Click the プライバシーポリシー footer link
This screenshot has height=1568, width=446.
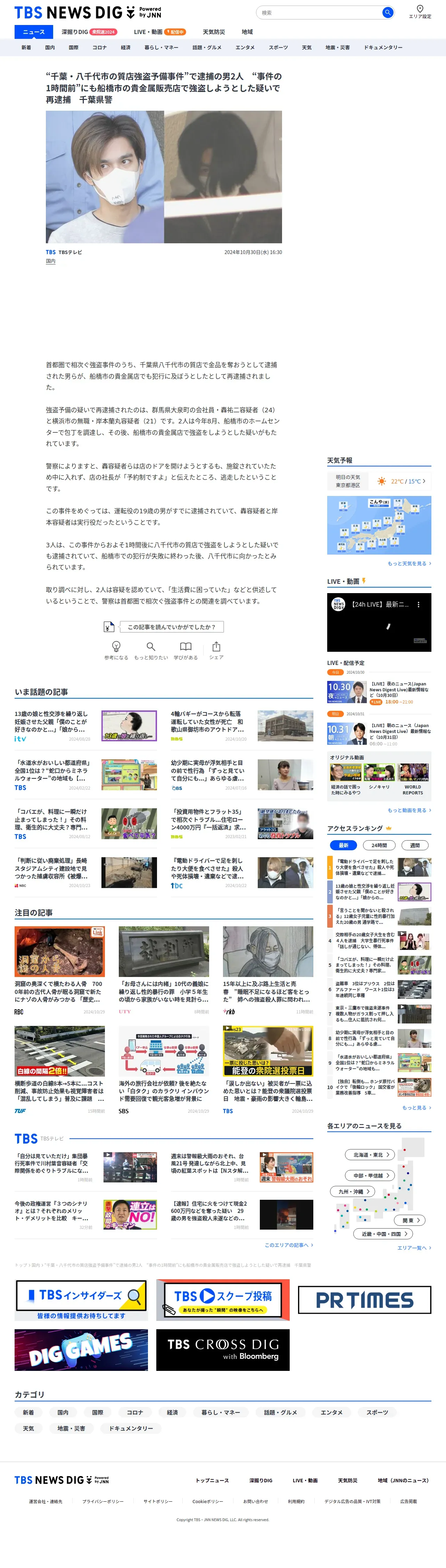pos(103,1501)
